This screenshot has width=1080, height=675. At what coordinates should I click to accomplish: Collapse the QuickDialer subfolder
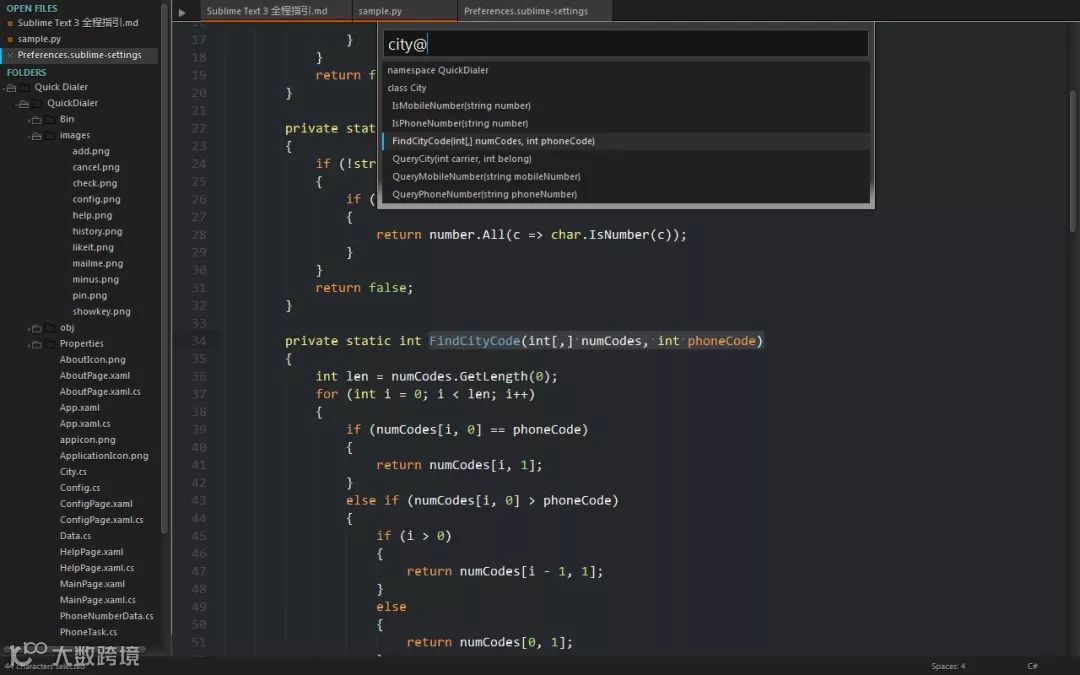23,103
